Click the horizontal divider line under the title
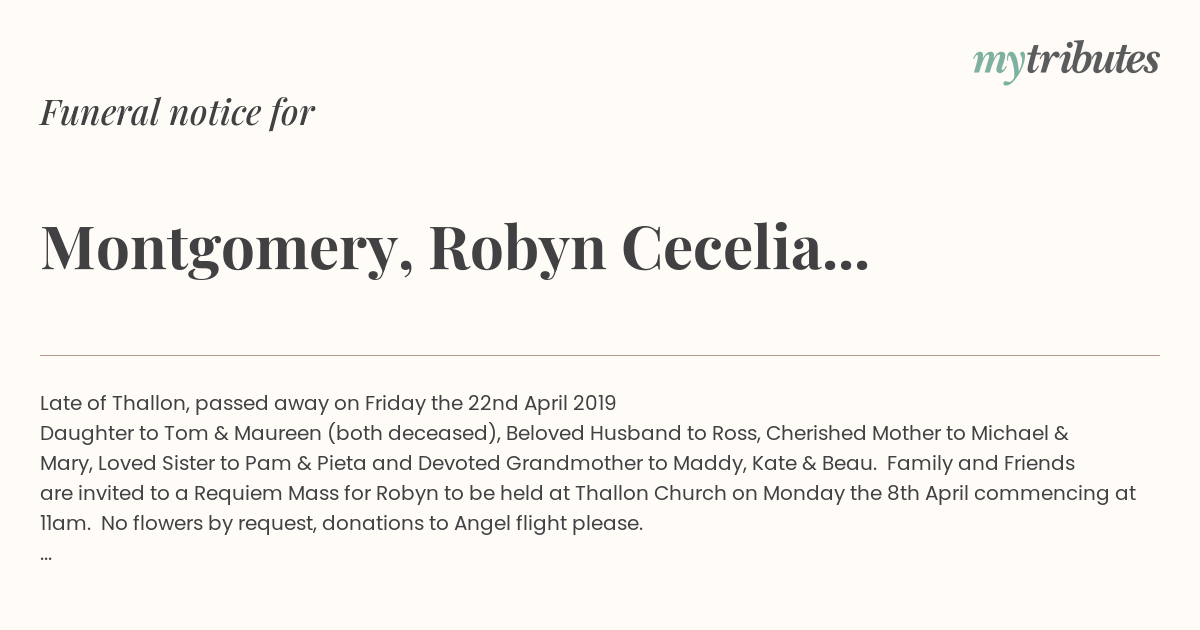Viewport: 1200px width, 630px height. click(x=600, y=355)
